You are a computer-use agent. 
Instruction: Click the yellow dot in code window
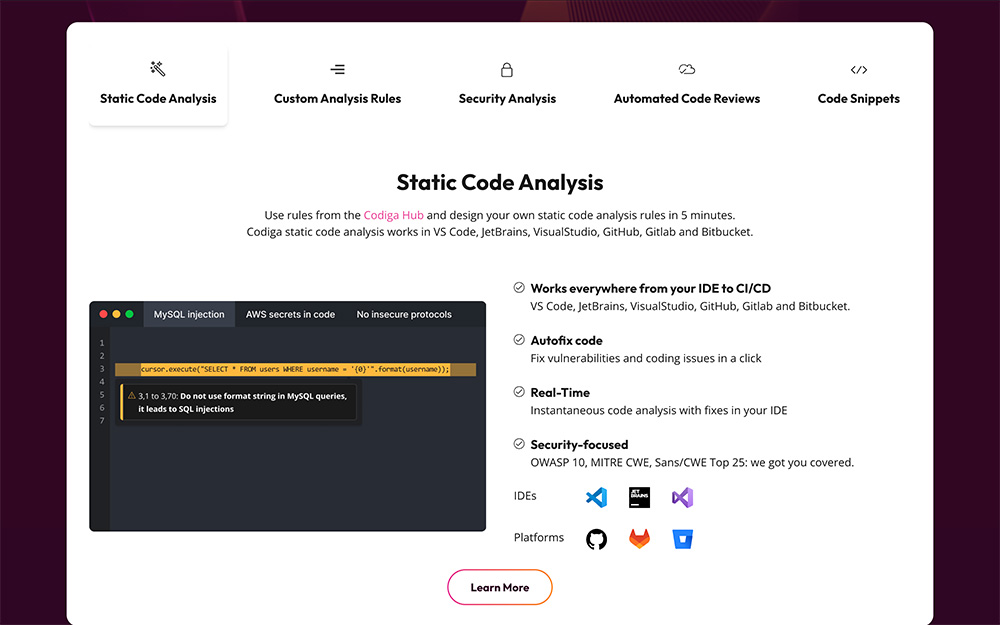(116, 314)
